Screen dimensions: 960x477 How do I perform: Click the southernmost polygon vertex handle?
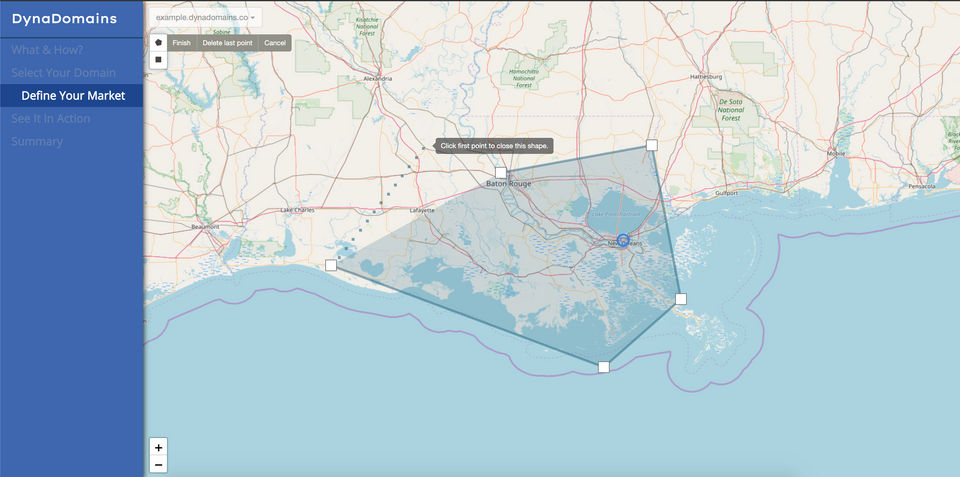(604, 367)
